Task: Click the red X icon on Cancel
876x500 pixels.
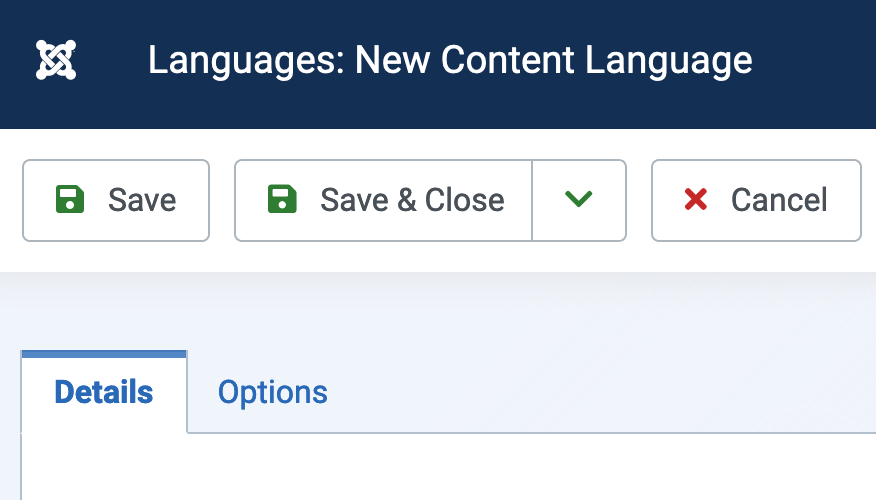Action: click(x=696, y=199)
